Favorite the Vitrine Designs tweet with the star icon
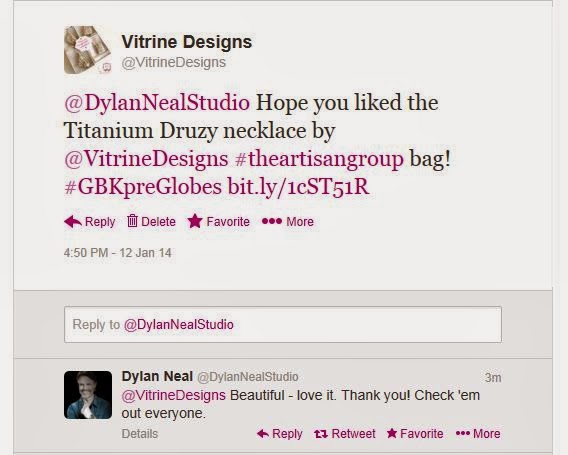Screen dimensions: 568x455 [x=195, y=221]
